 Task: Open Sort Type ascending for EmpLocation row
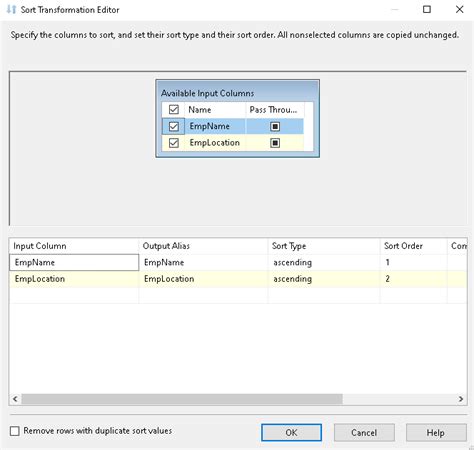pyautogui.click(x=324, y=279)
